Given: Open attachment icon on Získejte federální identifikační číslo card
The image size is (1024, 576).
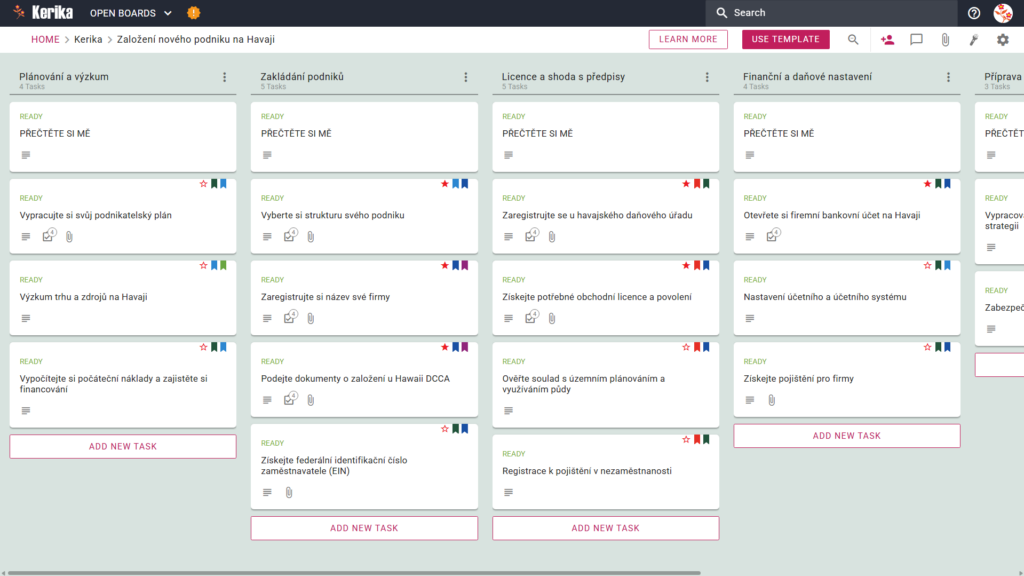Looking at the screenshot, I should (289, 492).
